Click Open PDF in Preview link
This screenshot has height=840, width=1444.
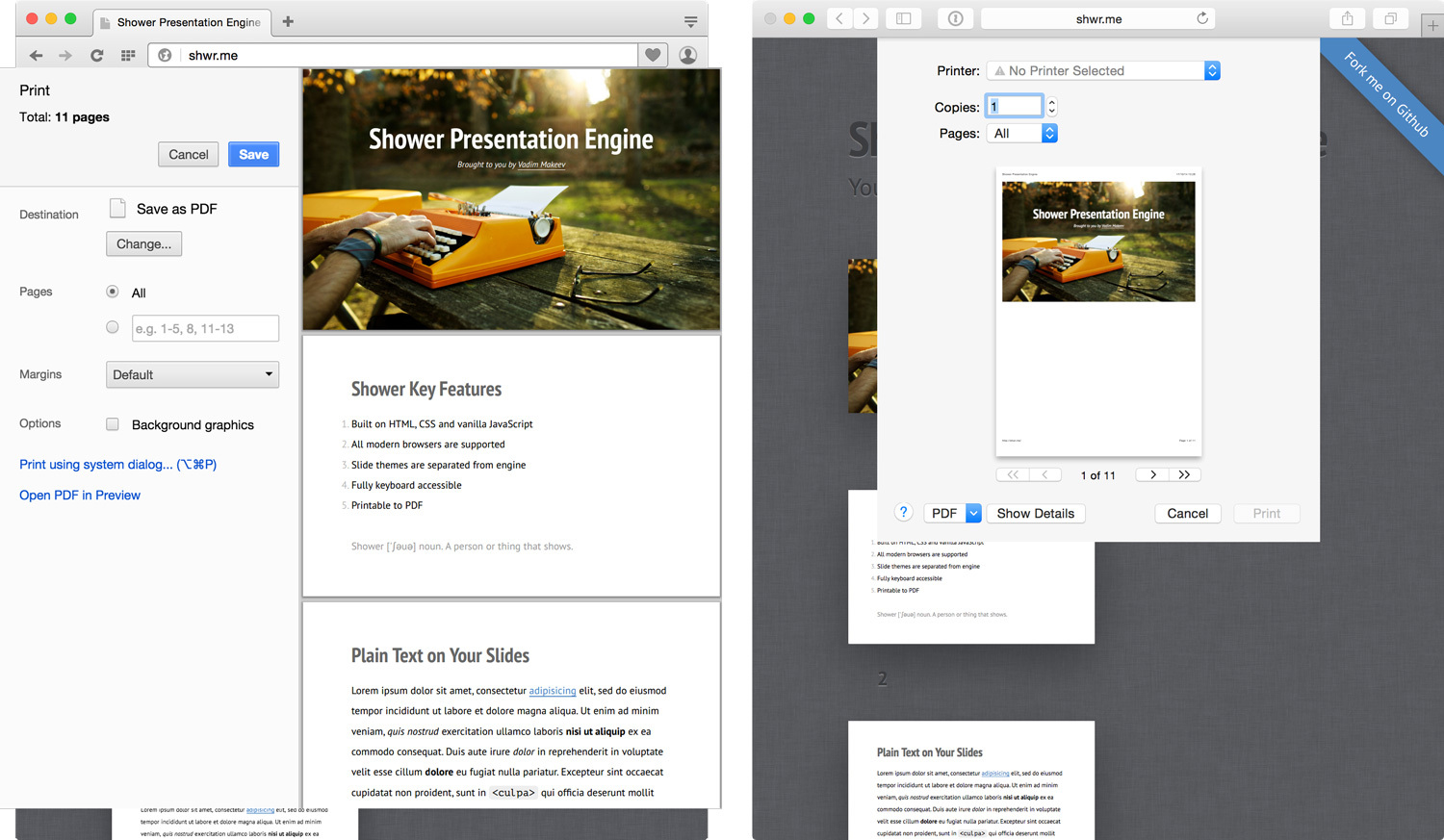80,495
